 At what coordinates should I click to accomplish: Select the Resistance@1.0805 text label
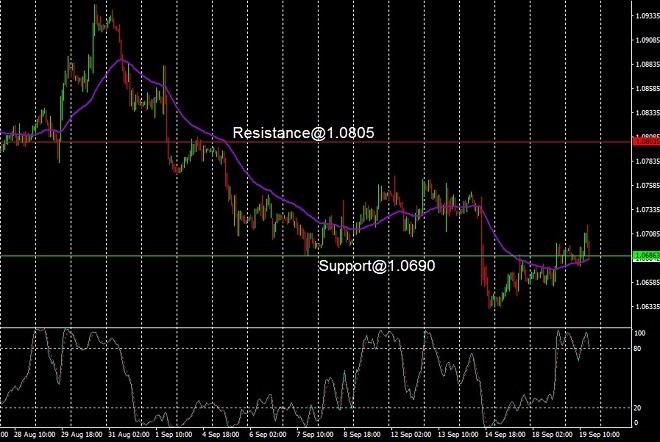(x=303, y=133)
